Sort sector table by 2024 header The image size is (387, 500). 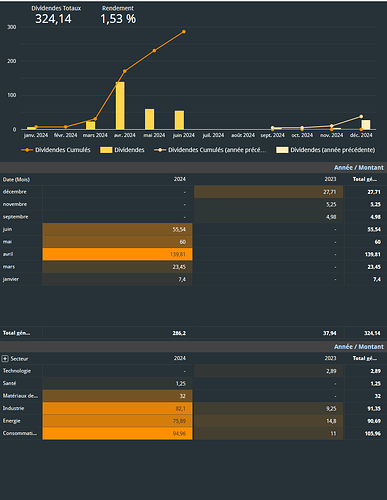click(x=180, y=358)
